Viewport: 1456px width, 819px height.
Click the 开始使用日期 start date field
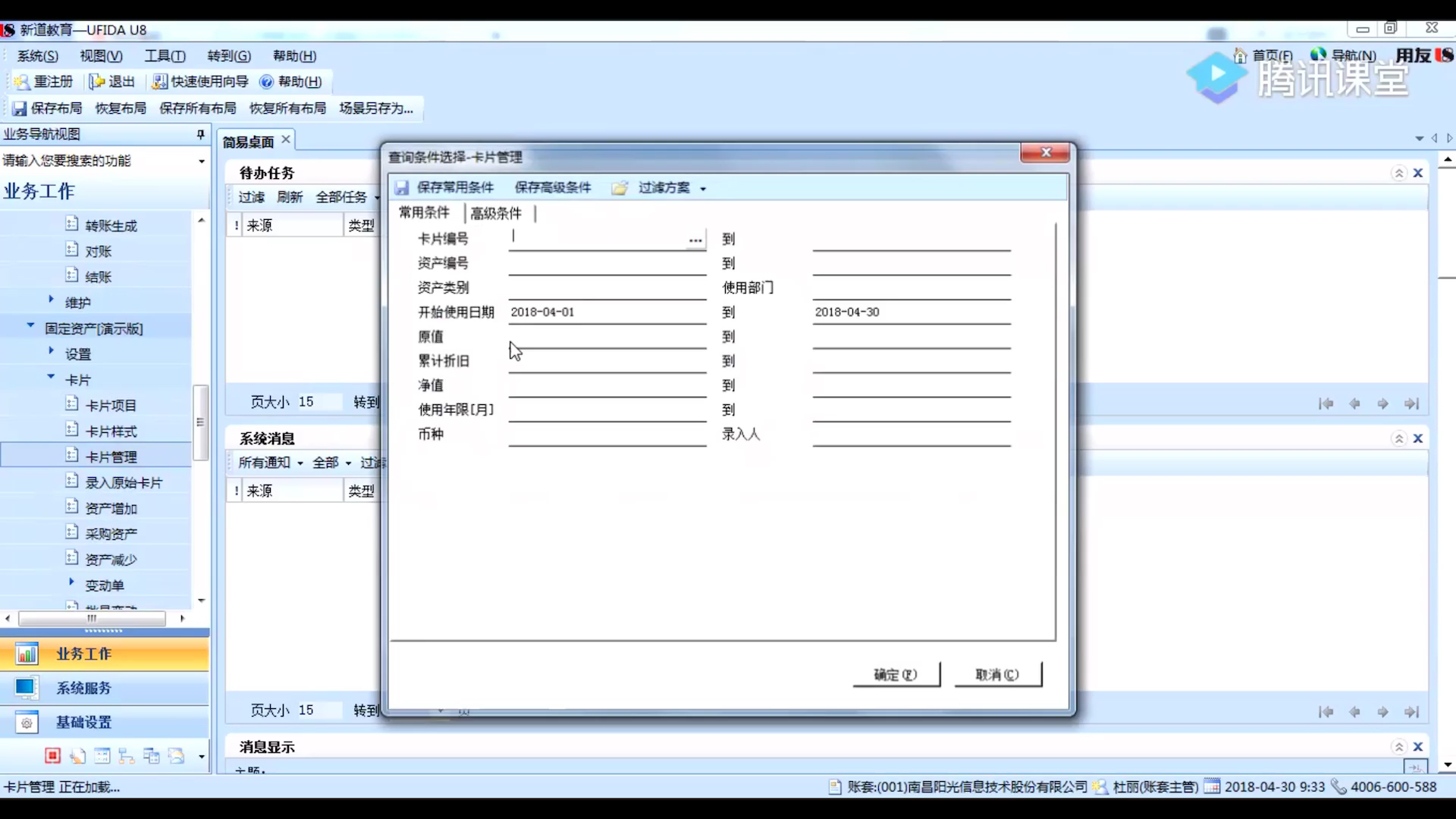click(x=607, y=312)
